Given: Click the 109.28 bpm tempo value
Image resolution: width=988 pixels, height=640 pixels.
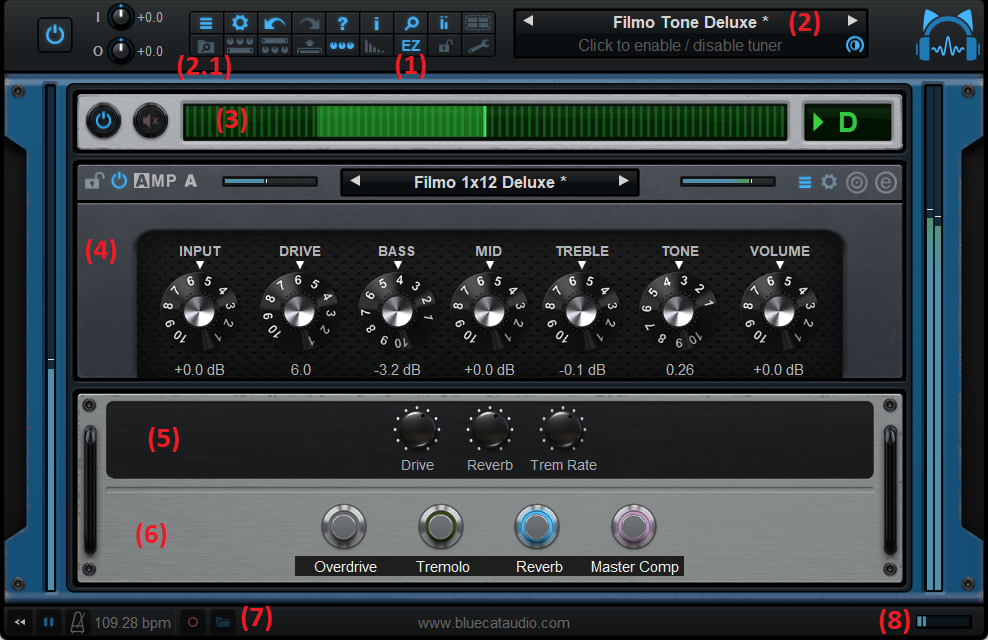Looking at the screenshot, I should (x=132, y=623).
